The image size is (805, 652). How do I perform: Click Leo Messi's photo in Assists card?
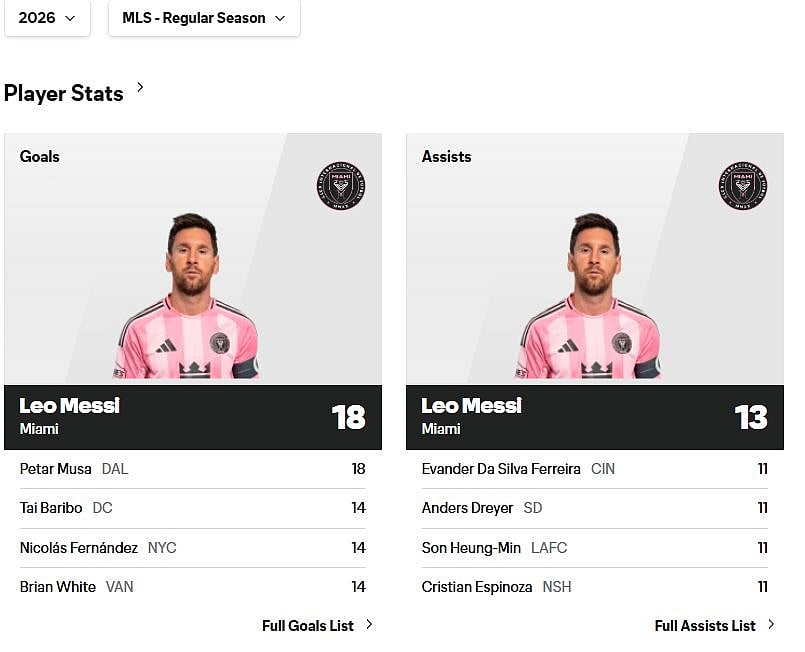590,296
